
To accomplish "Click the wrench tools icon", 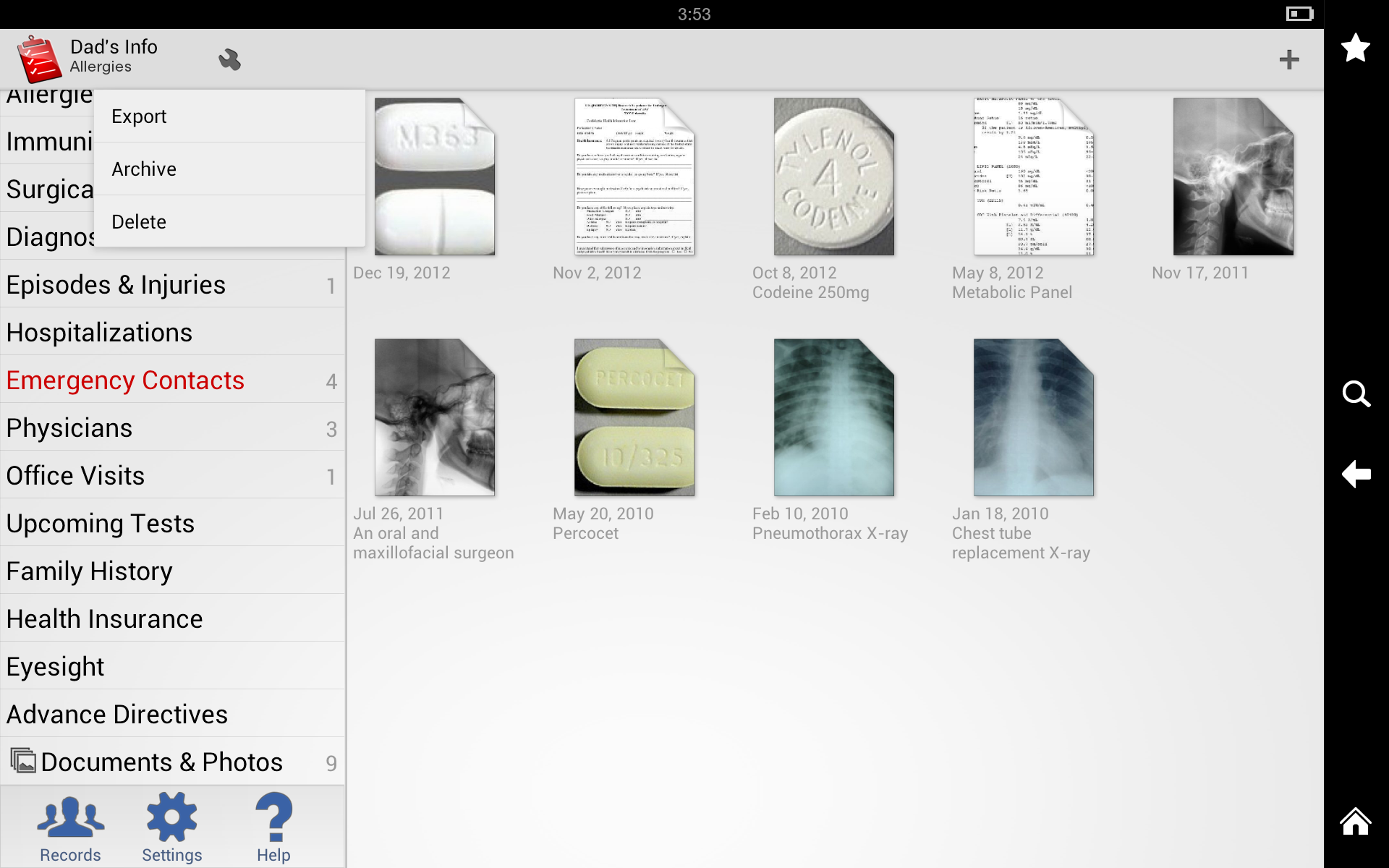I will (x=229, y=59).
